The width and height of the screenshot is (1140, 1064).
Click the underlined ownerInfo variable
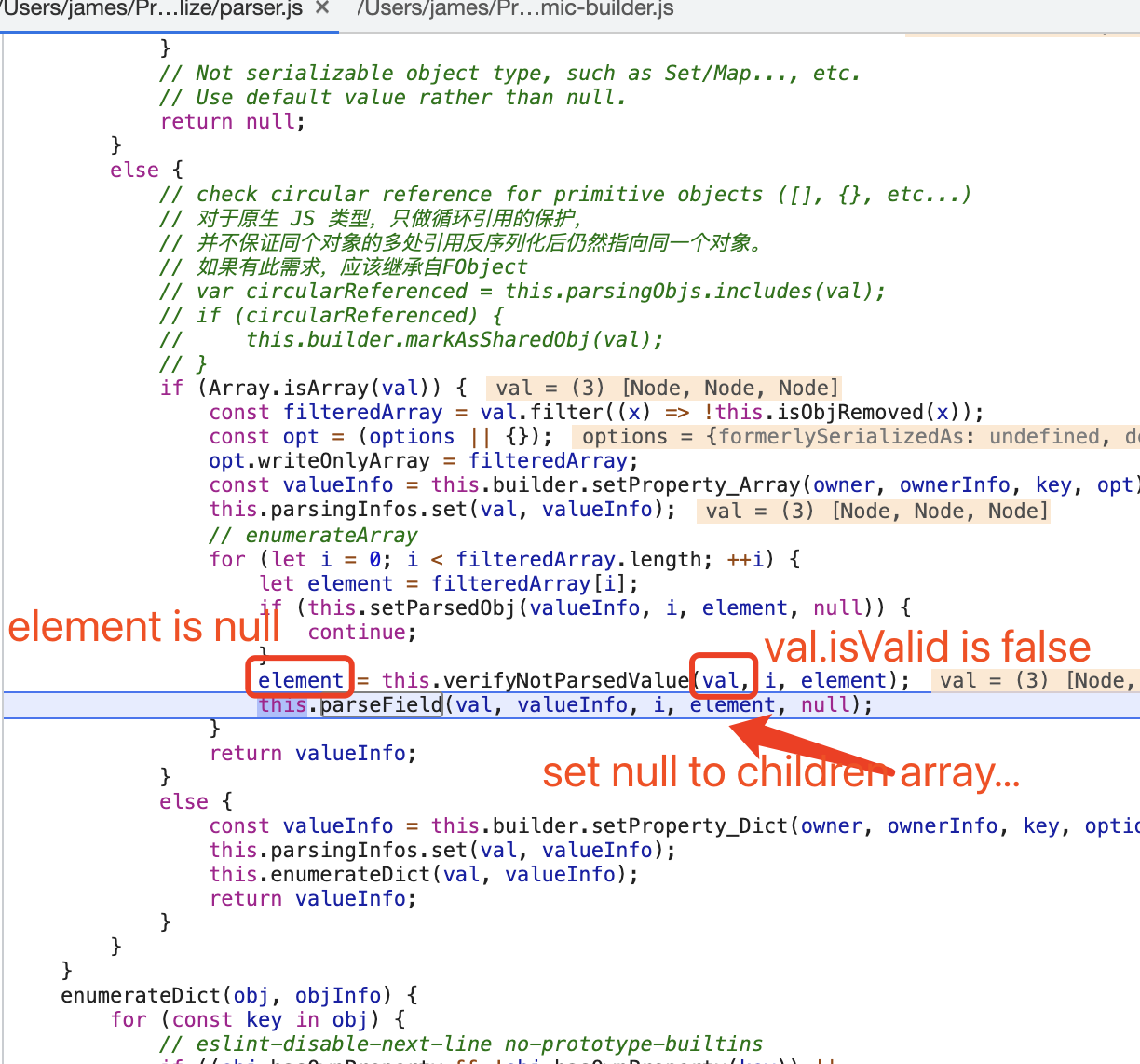pyautogui.click(x=955, y=484)
